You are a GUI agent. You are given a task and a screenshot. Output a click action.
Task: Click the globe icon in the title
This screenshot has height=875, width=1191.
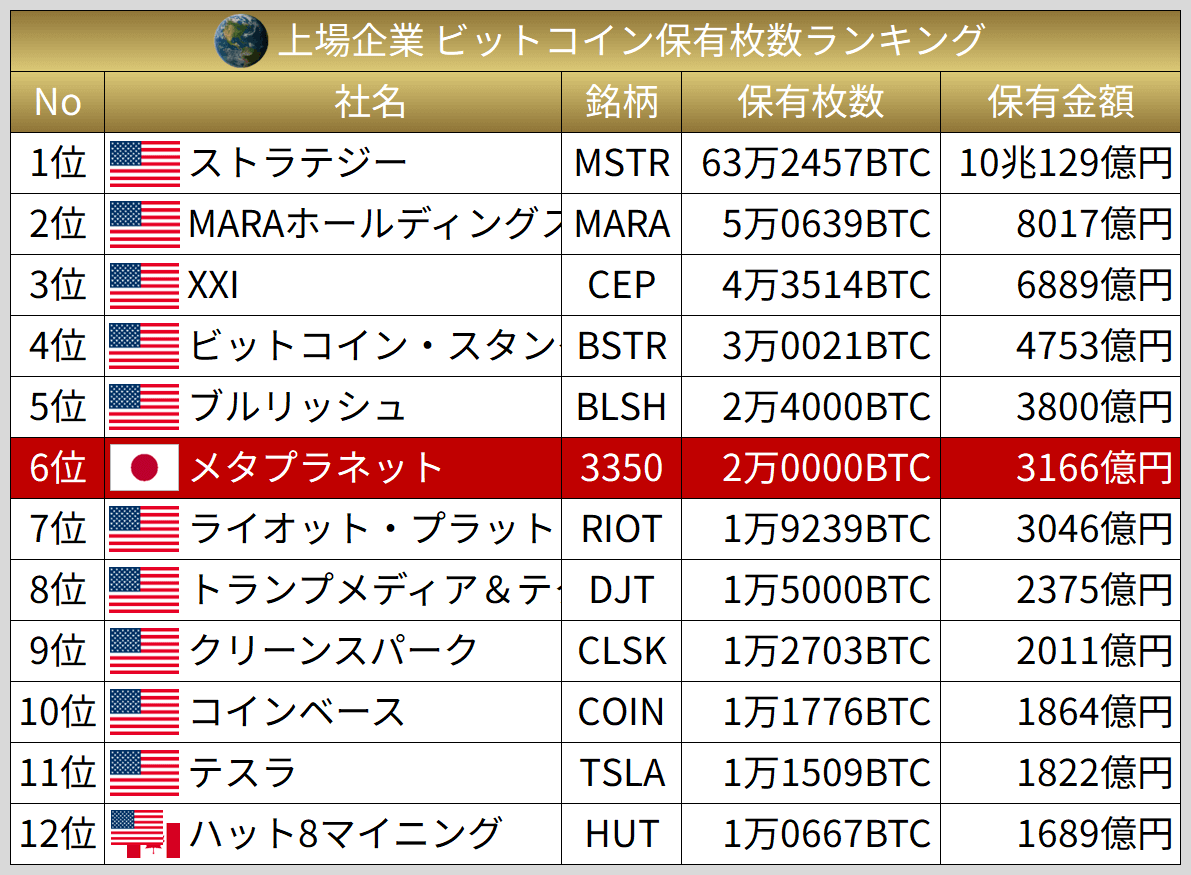tap(241, 41)
